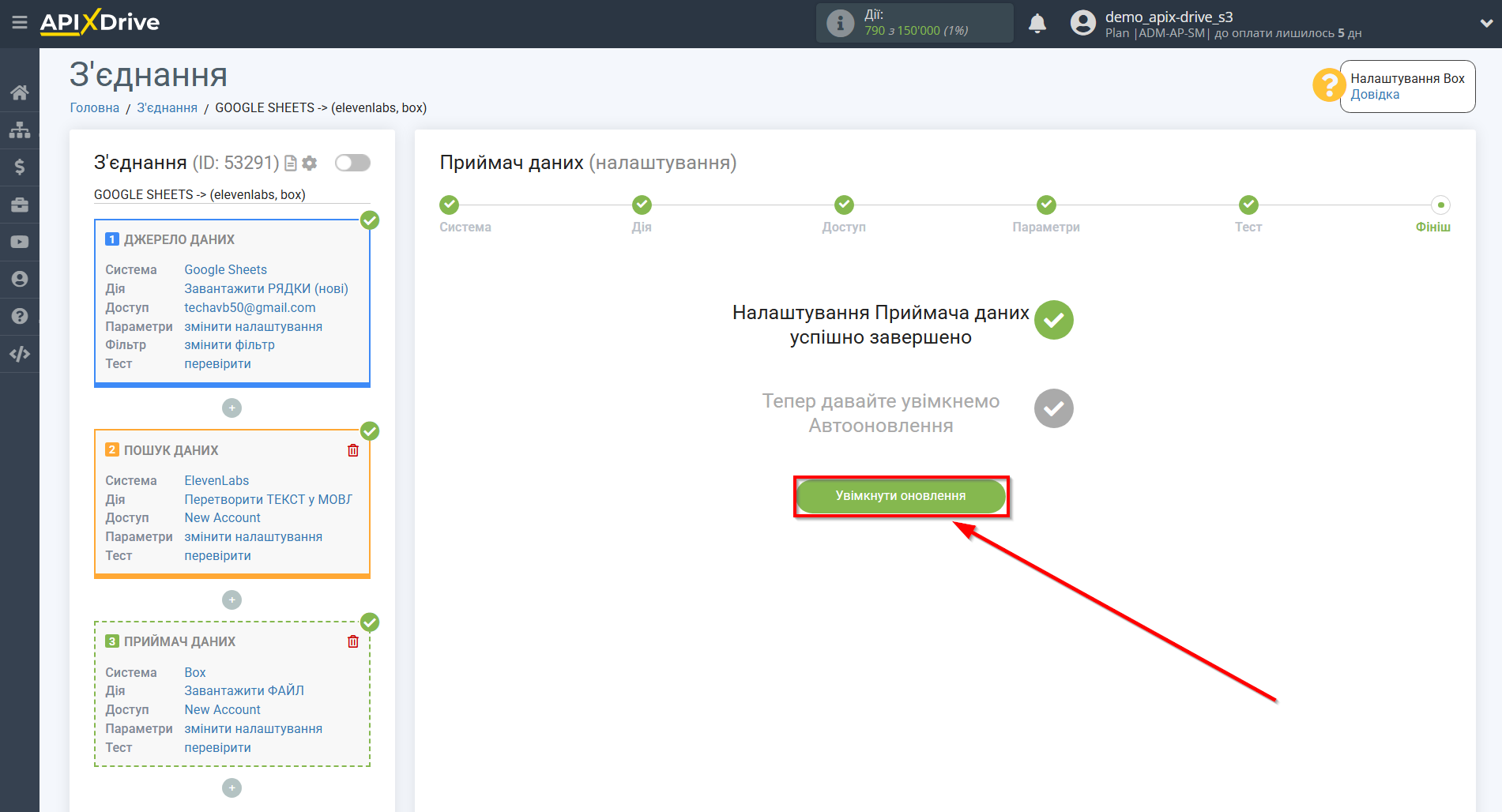Screen dimensions: 1502x812
Task: Navigate to Головна in the breadcrumb
Action: (x=94, y=107)
